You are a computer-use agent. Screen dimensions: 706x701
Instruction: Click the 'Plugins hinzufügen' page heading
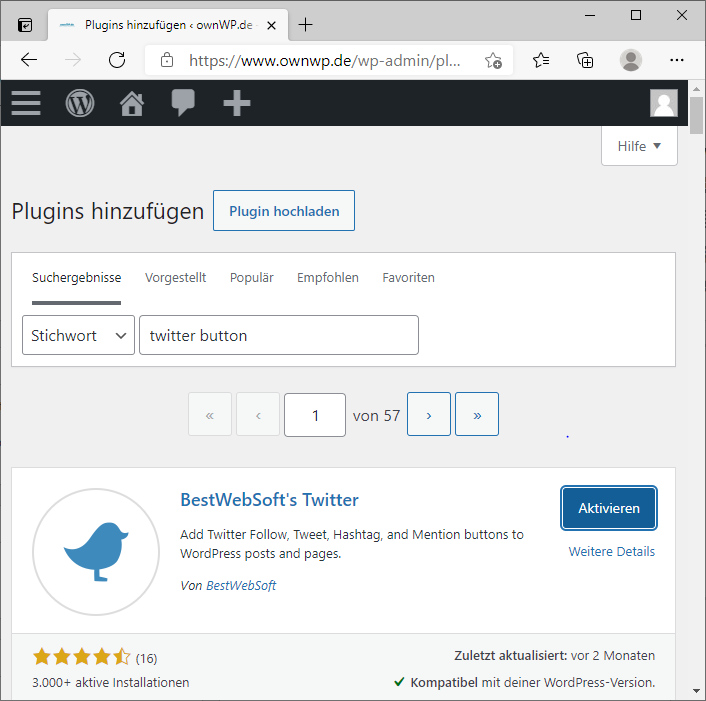point(108,211)
